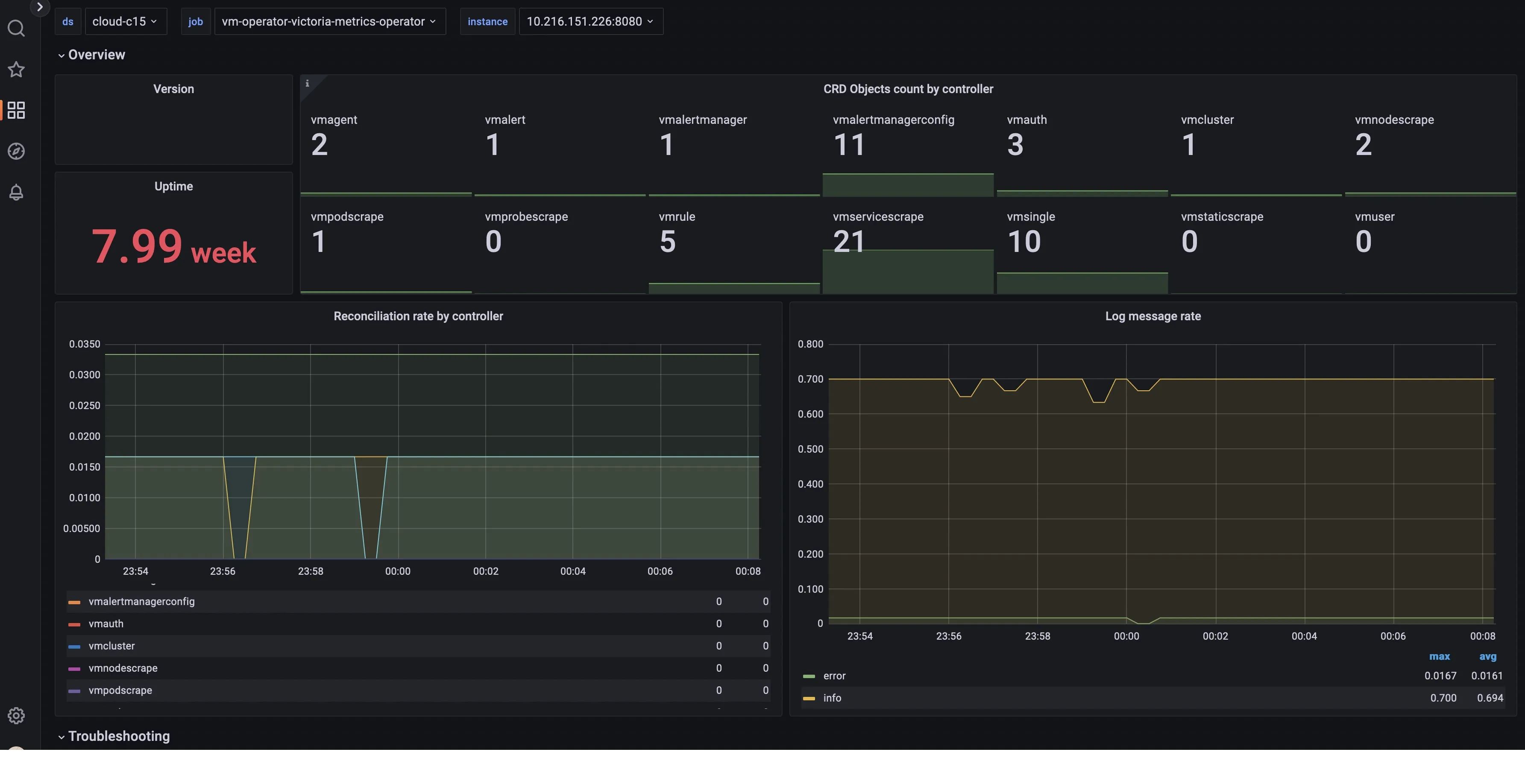1525x784 pixels.
Task: Open the instance 10.216.151.226:8080 dropdown
Action: point(590,21)
